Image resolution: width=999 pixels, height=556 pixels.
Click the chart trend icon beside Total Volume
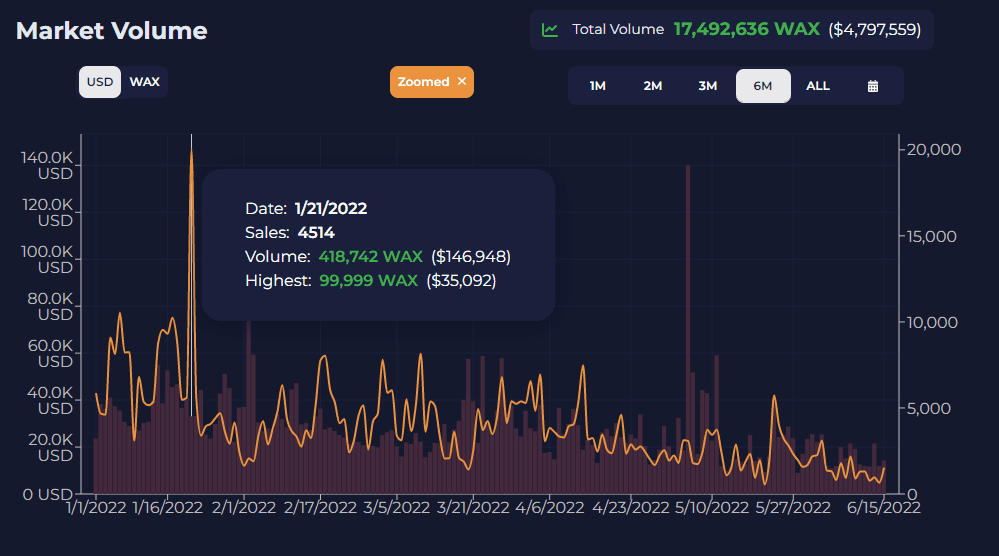pos(550,30)
